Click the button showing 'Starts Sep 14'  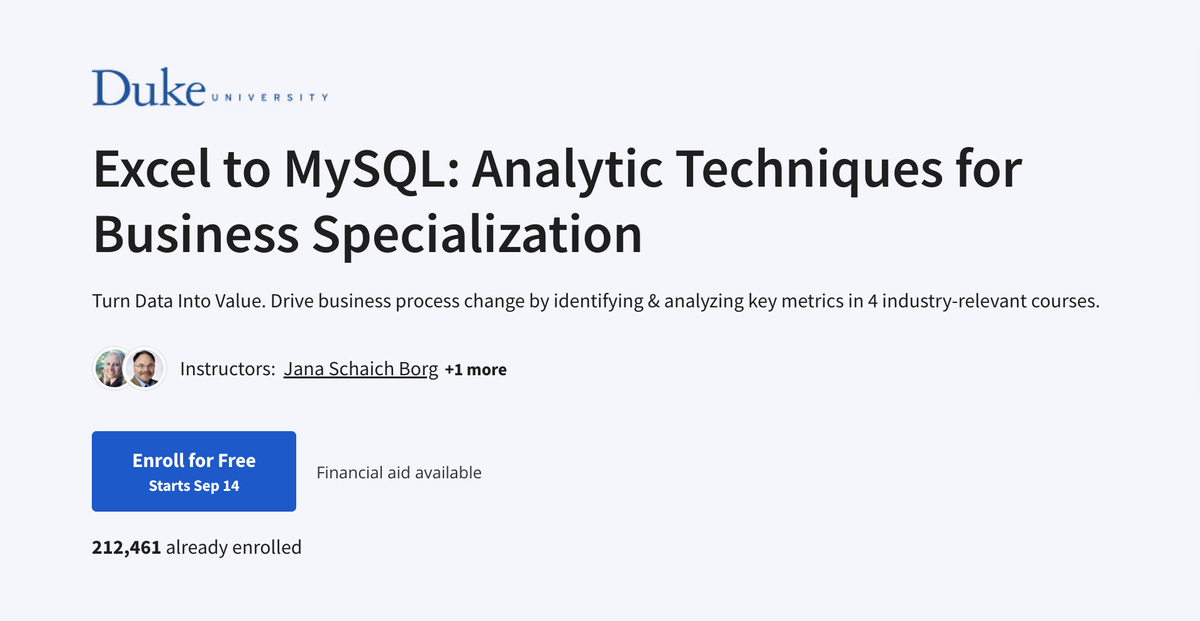(193, 471)
